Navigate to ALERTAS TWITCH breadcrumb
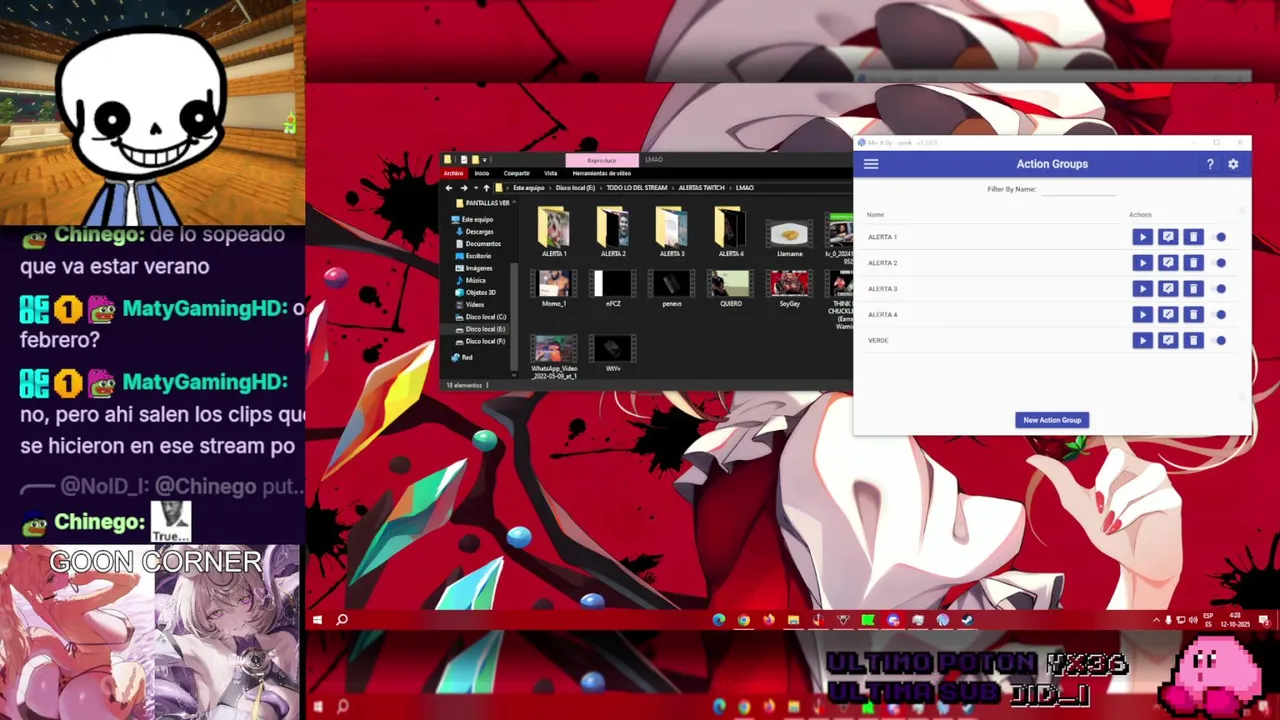Image resolution: width=1280 pixels, height=720 pixels. (x=702, y=188)
